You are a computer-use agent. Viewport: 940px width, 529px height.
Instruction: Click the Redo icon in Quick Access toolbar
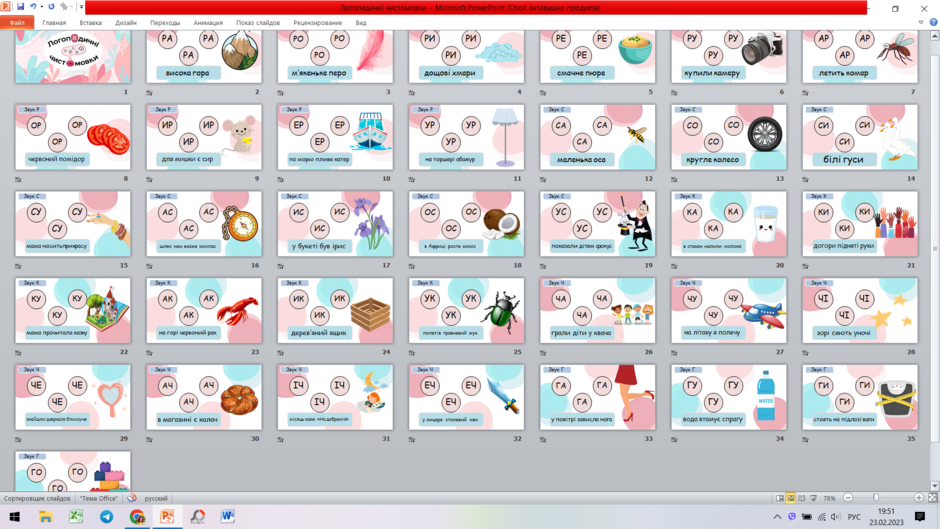(x=52, y=7)
